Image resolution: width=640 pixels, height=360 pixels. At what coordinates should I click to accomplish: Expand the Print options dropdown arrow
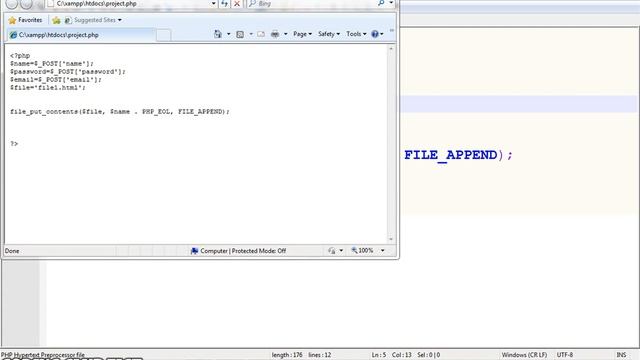point(285,34)
